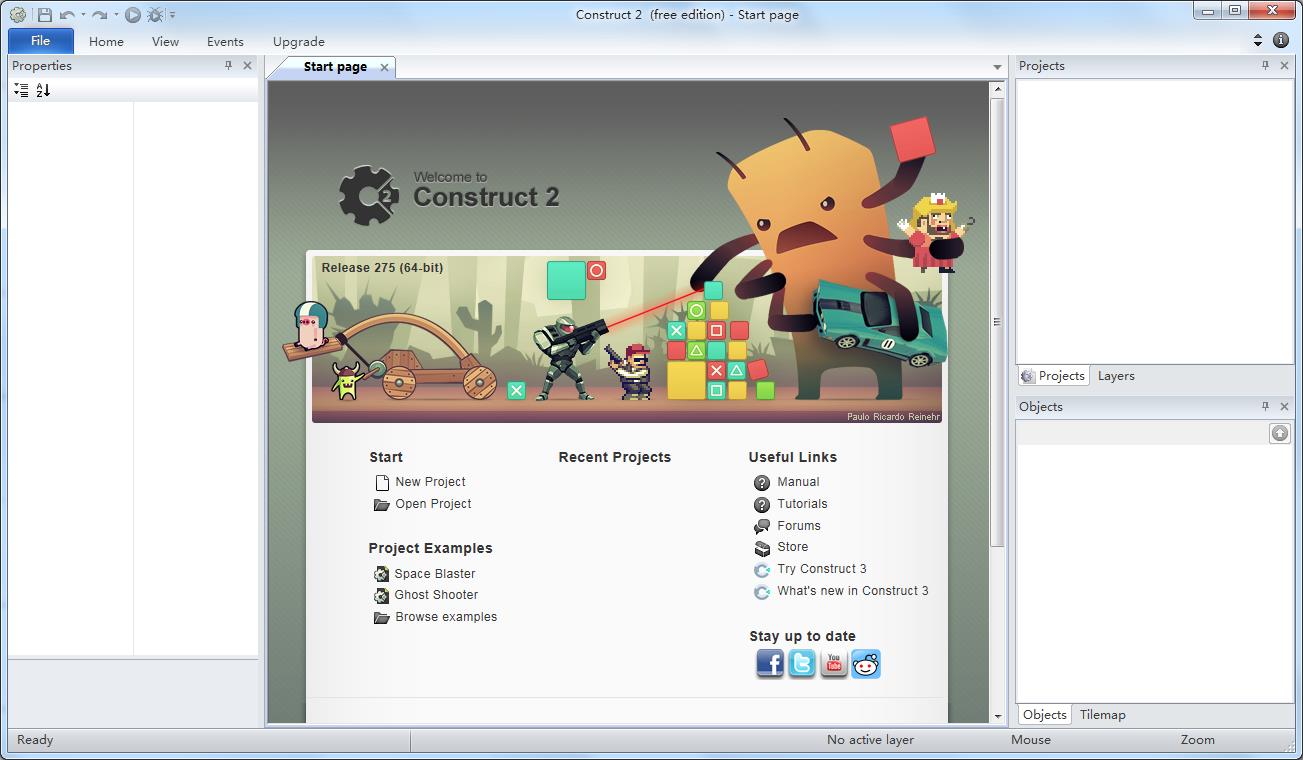
Task: Click the up-arrow button in Objects panel
Action: [x=1279, y=433]
